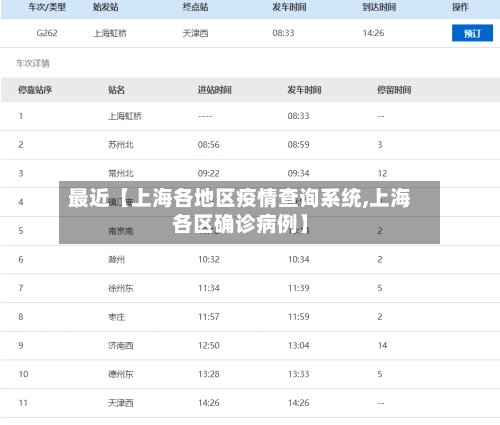Click stay duration 3 for 苏州北
Image resolution: width=500 pixels, height=425 pixels.
coord(380,145)
